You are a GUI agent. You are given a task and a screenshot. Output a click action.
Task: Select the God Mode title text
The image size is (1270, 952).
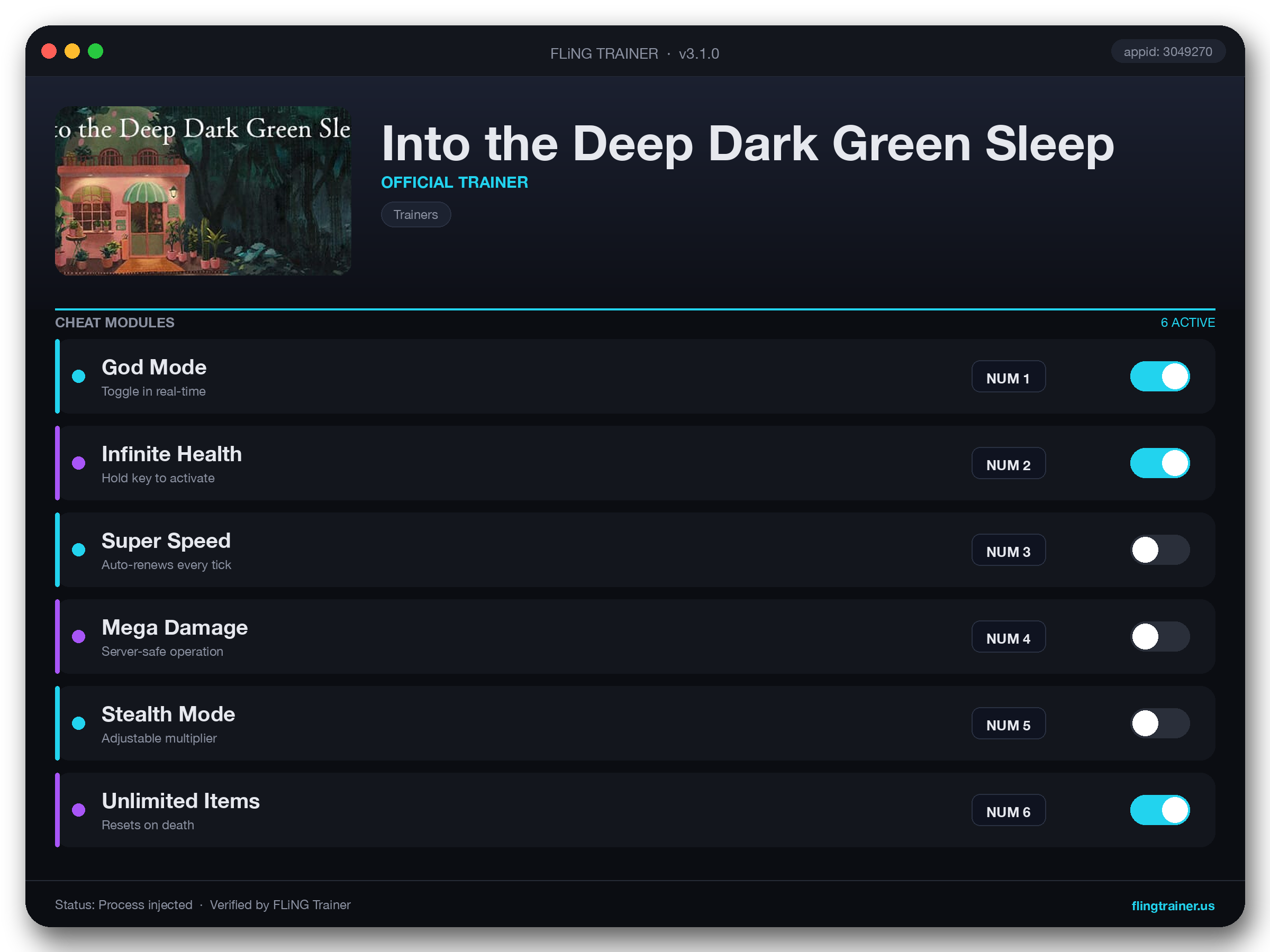(x=154, y=367)
